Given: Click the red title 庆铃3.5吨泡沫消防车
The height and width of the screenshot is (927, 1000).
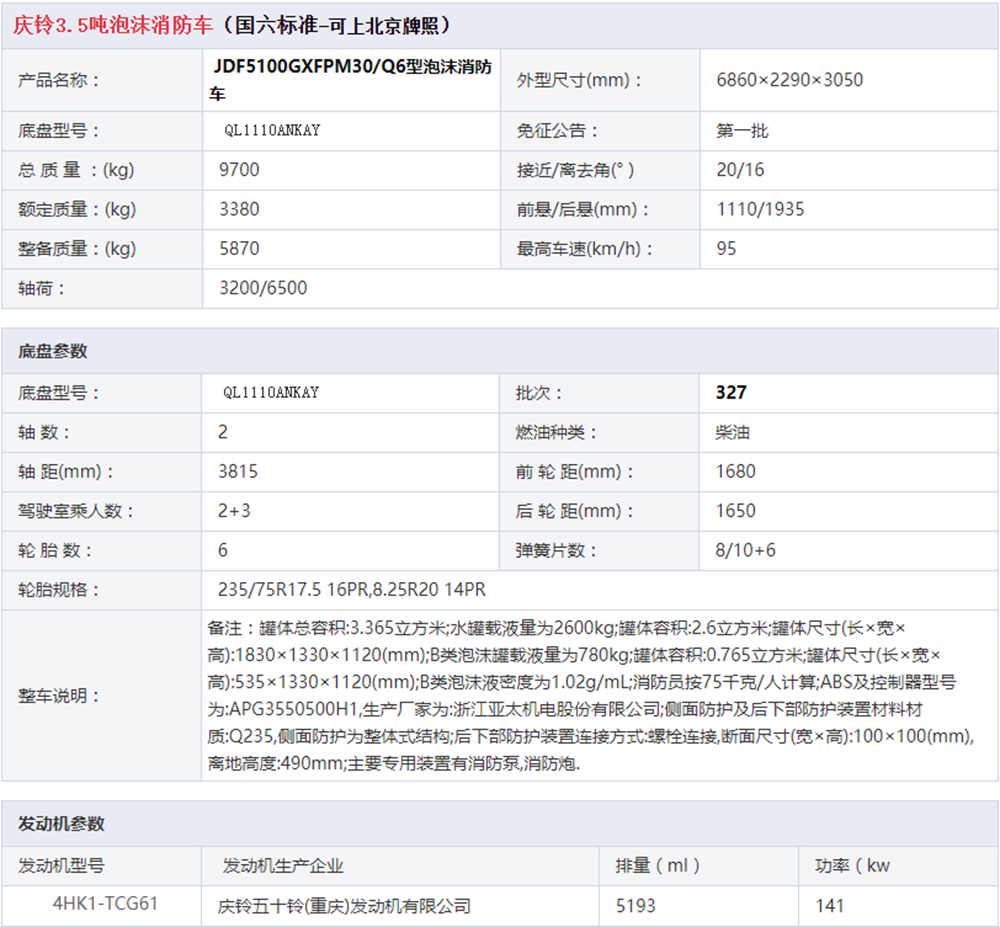Looking at the screenshot, I should pyautogui.click(x=112, y=25).
